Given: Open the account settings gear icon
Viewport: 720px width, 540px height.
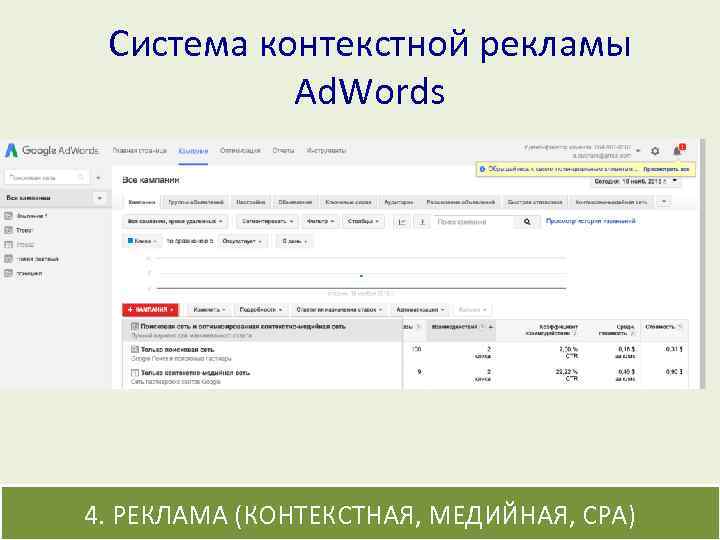Looking at the screenshot, I should coord(655,151).
